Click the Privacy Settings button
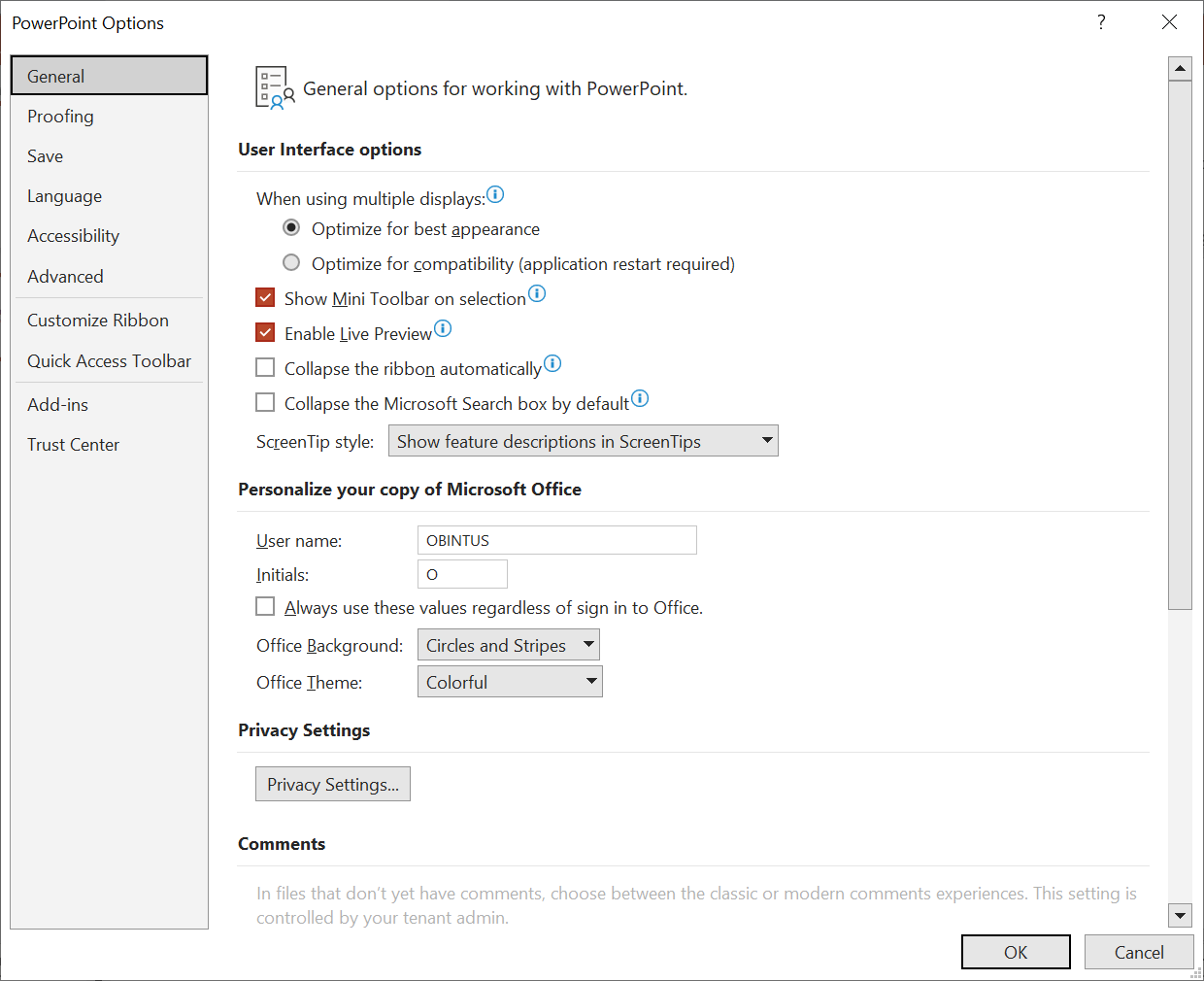The width and height of the screenshot is (1204, 981). click(x=333, y=785)
